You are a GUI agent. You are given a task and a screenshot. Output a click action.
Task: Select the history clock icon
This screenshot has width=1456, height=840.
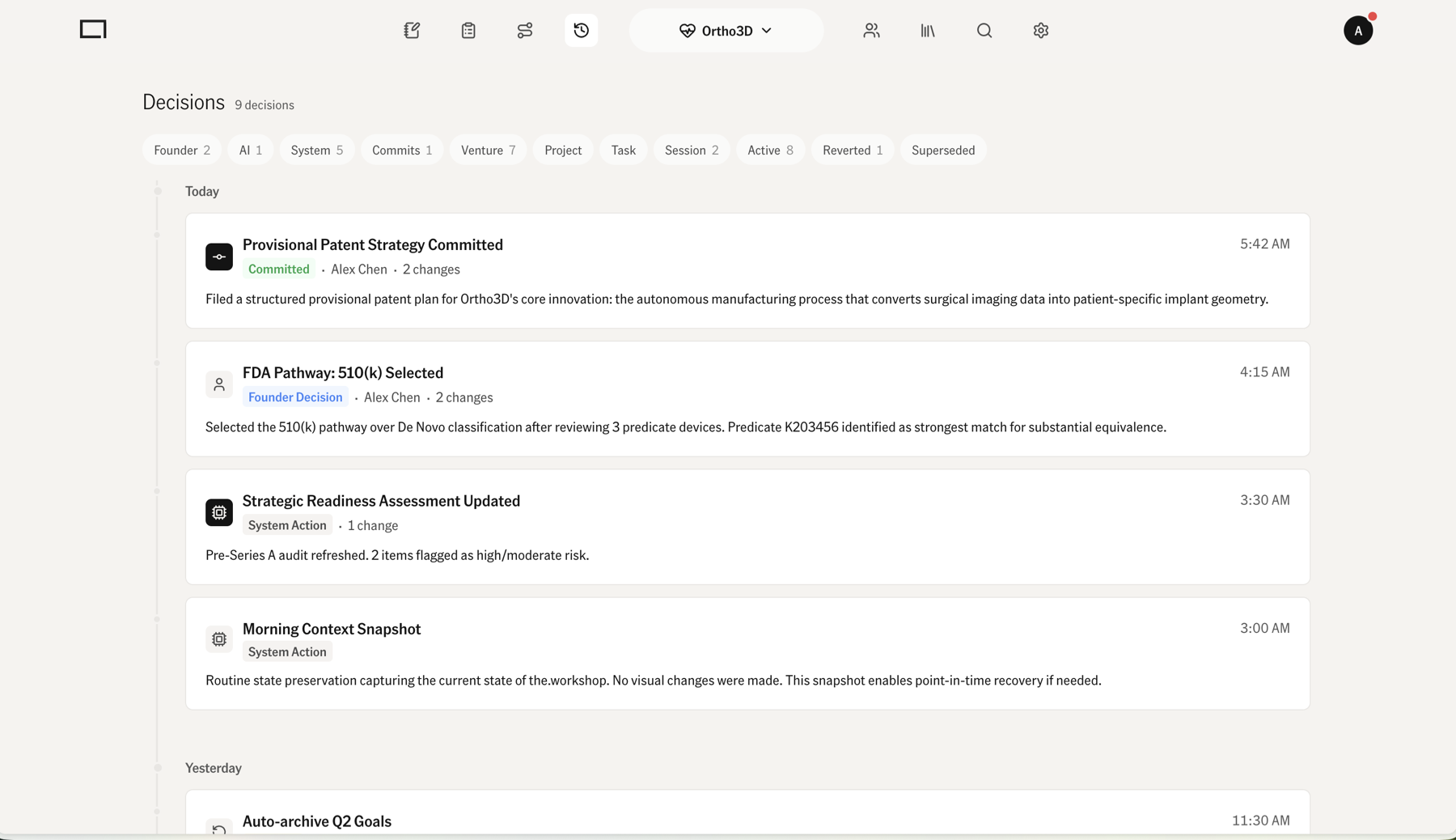point(582,31)
